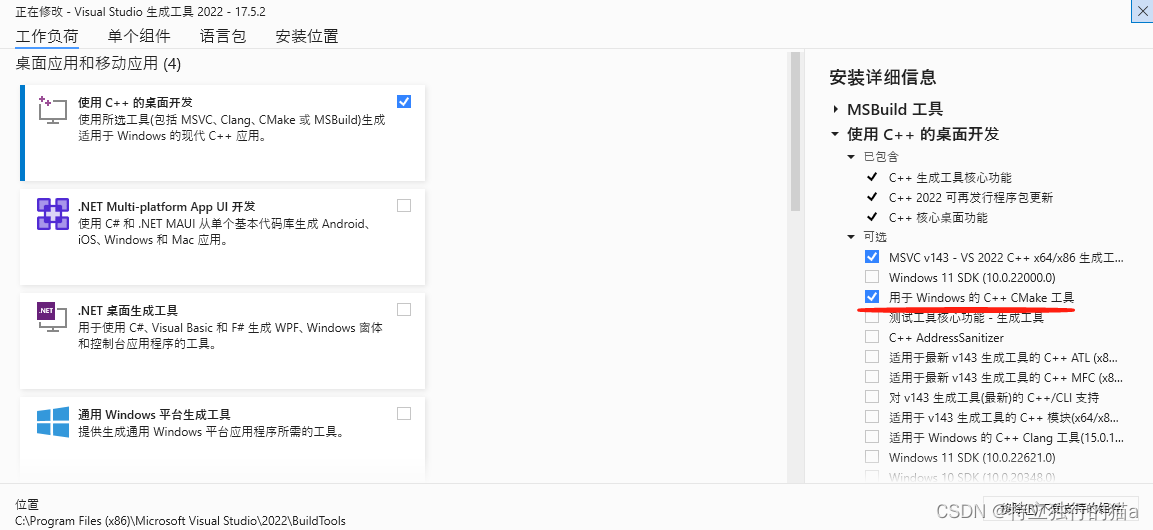Select the 使用 C++ 的桌面开发 workload title
Screen dimensions: 1153x530
pos(135,102)
